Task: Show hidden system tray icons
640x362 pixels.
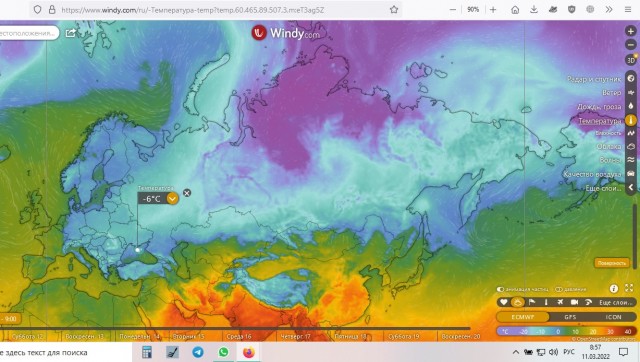Action: [x=516, y=352]
